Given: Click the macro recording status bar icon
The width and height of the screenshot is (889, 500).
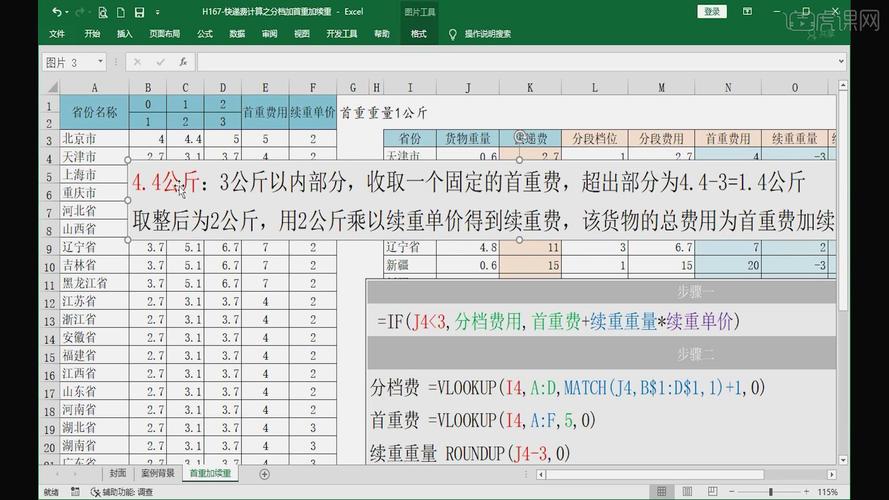Looking at the screenshot, I should click(x=75, y=491).
